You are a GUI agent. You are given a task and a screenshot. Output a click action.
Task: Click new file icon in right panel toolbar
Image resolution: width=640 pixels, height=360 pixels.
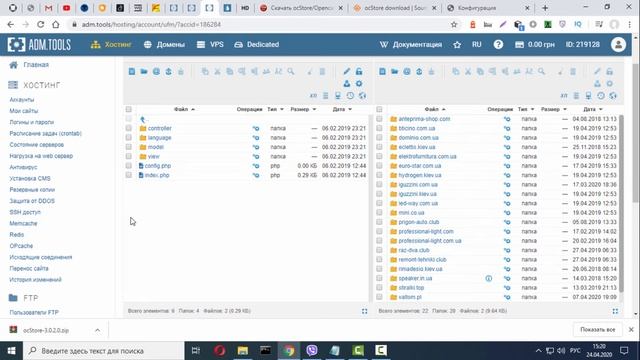point(382,71)
